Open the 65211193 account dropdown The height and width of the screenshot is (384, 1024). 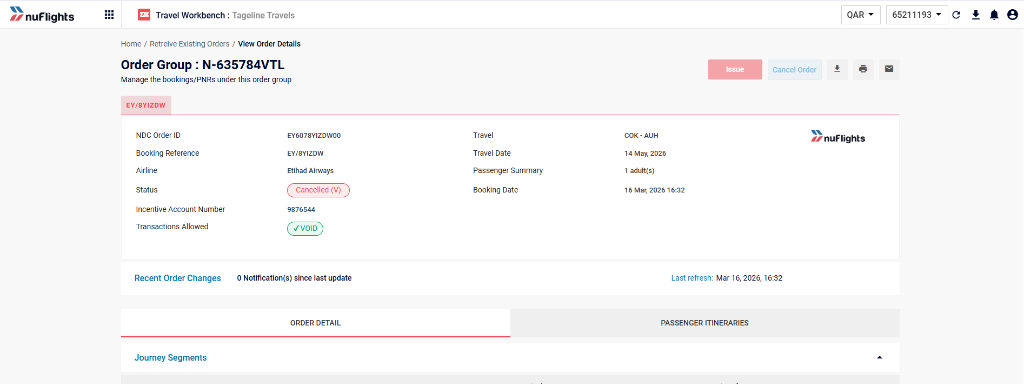point(916,15)
